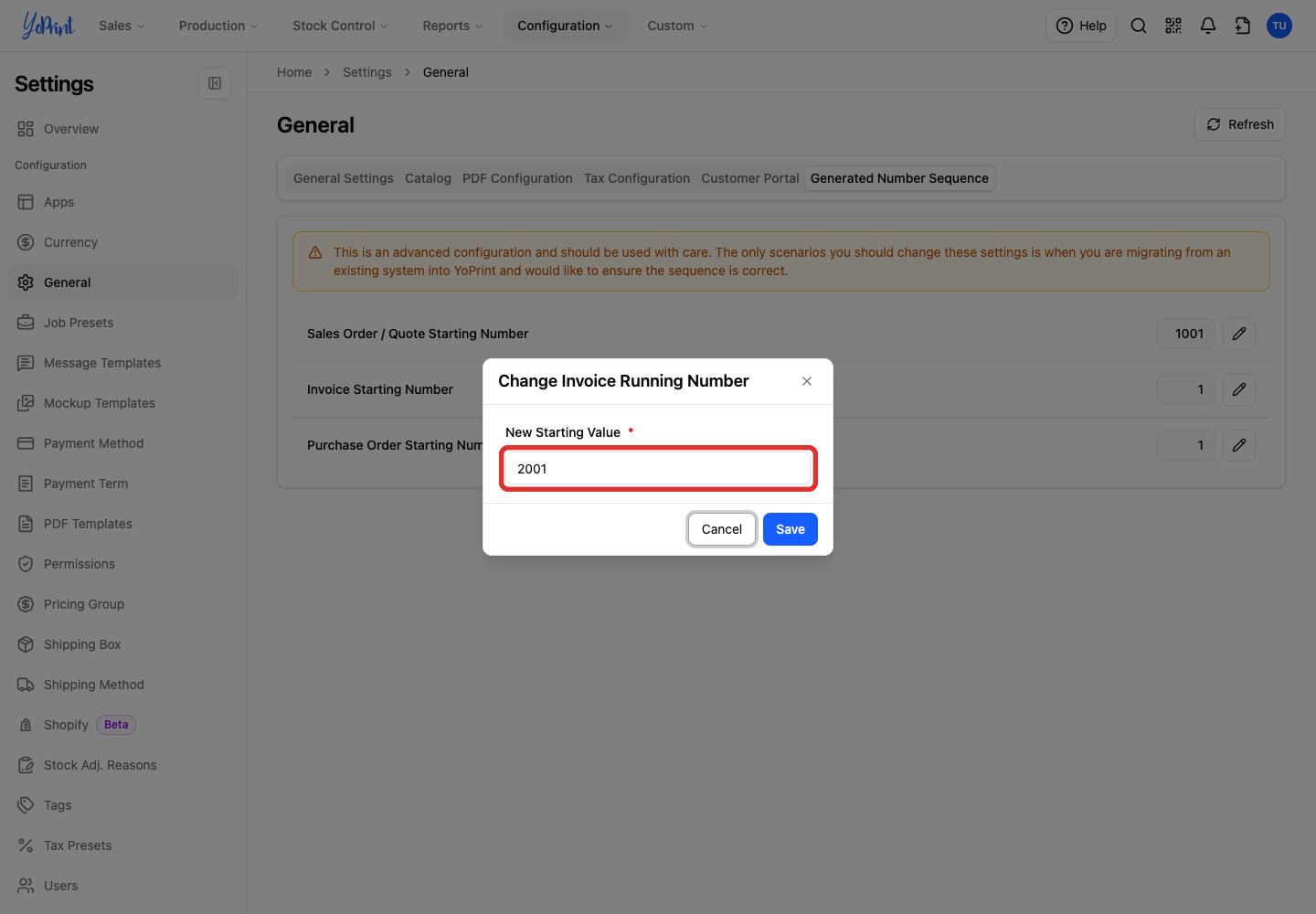Open Shopify Beta settings
This screenshot has width=1316, height=914.
click(122, 725)
